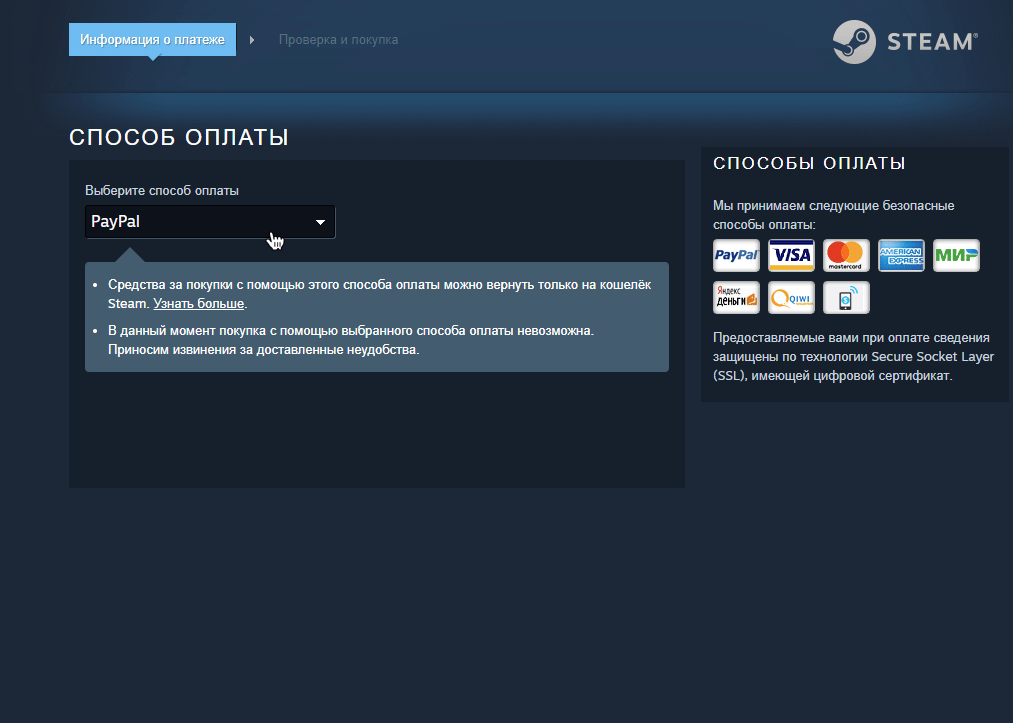Click the МИР card icon
The width and height of the screenshot is (1013, 723).
click(956, 255)
